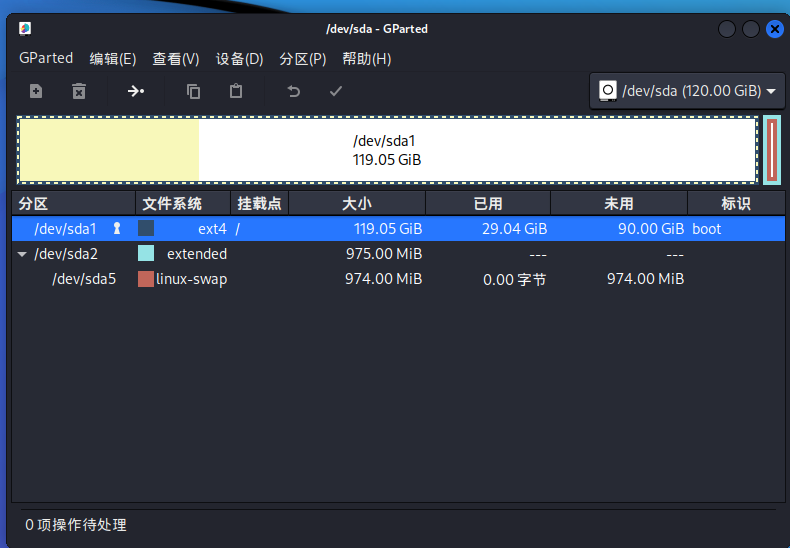Click the linux-swap filesystem cell
Image resolution: width=790 pixels, height=548 pixels.
[x=191, y=280]
